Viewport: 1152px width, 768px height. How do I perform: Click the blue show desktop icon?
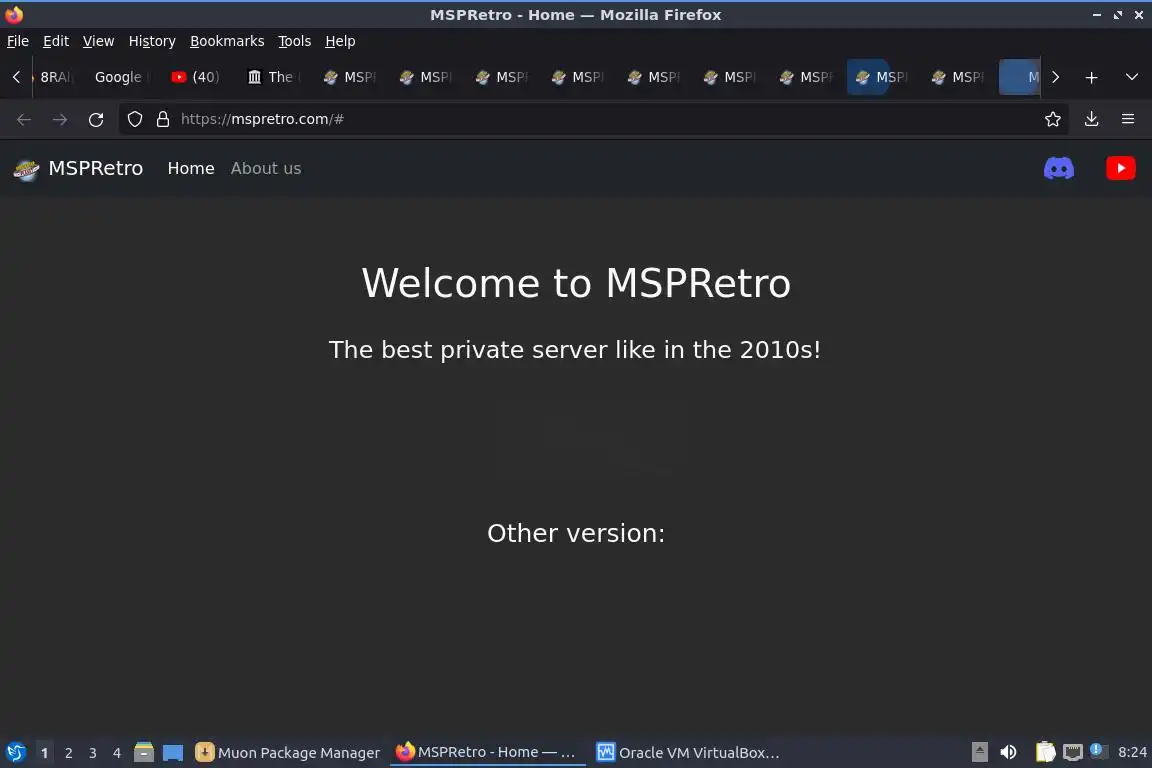(173, 753)
